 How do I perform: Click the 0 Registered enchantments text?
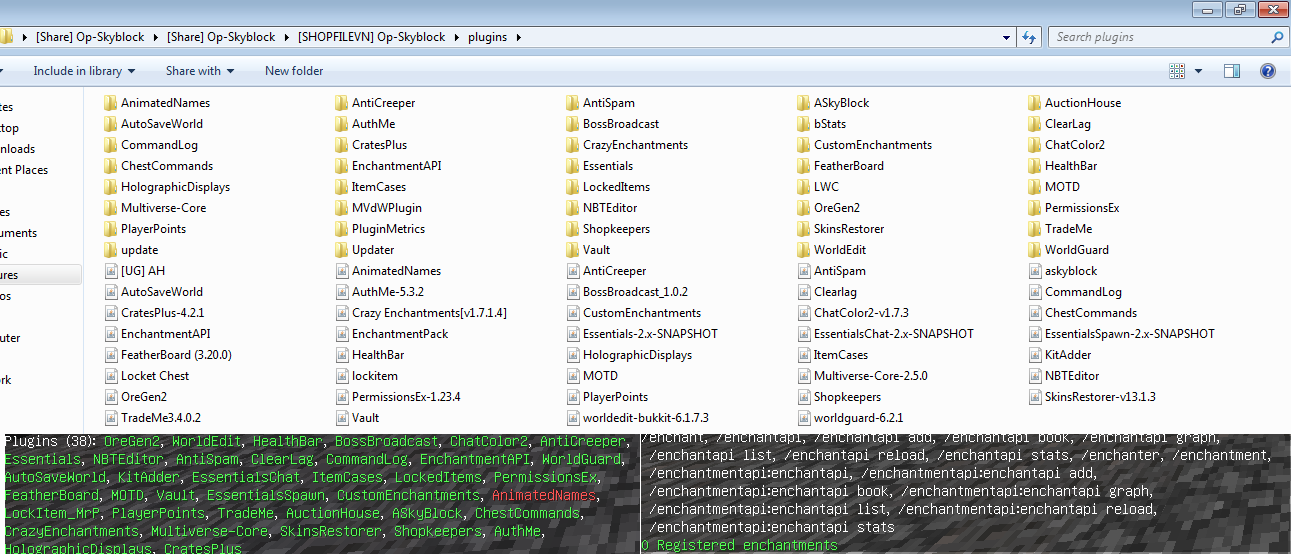pyautogui.click(x=739, y=545)
